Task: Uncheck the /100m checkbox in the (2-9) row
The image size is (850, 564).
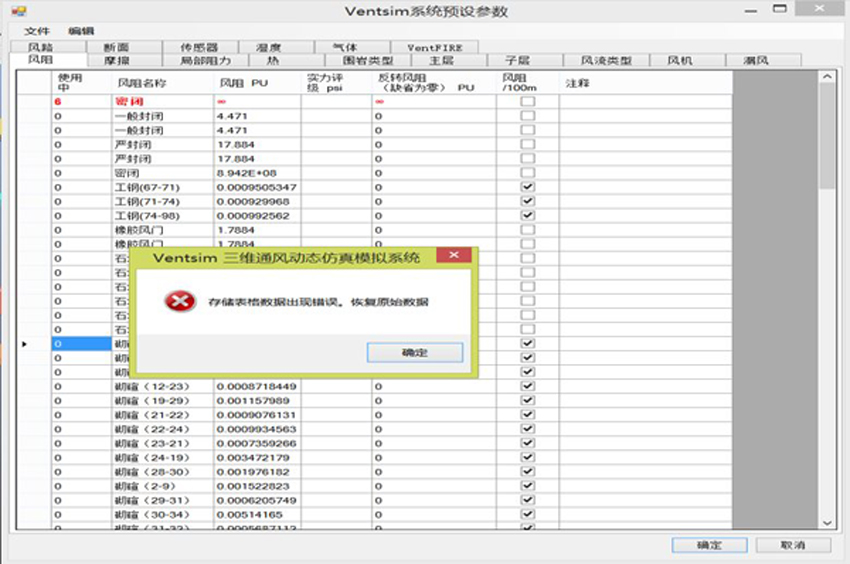Action: pos(527,486)
